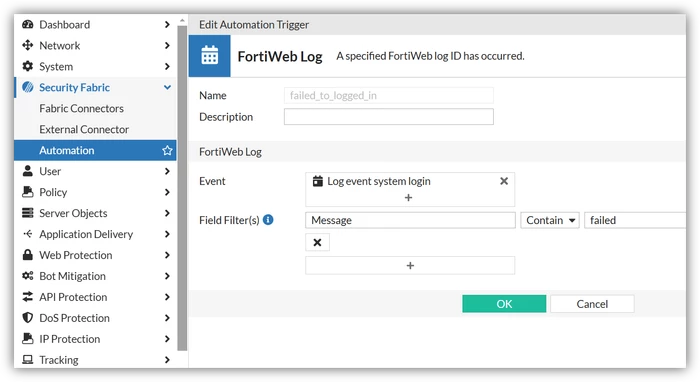This screenshot has height=382, width=700.
Task: Click the DoS Protection shield icon
Action: (28, 318)
